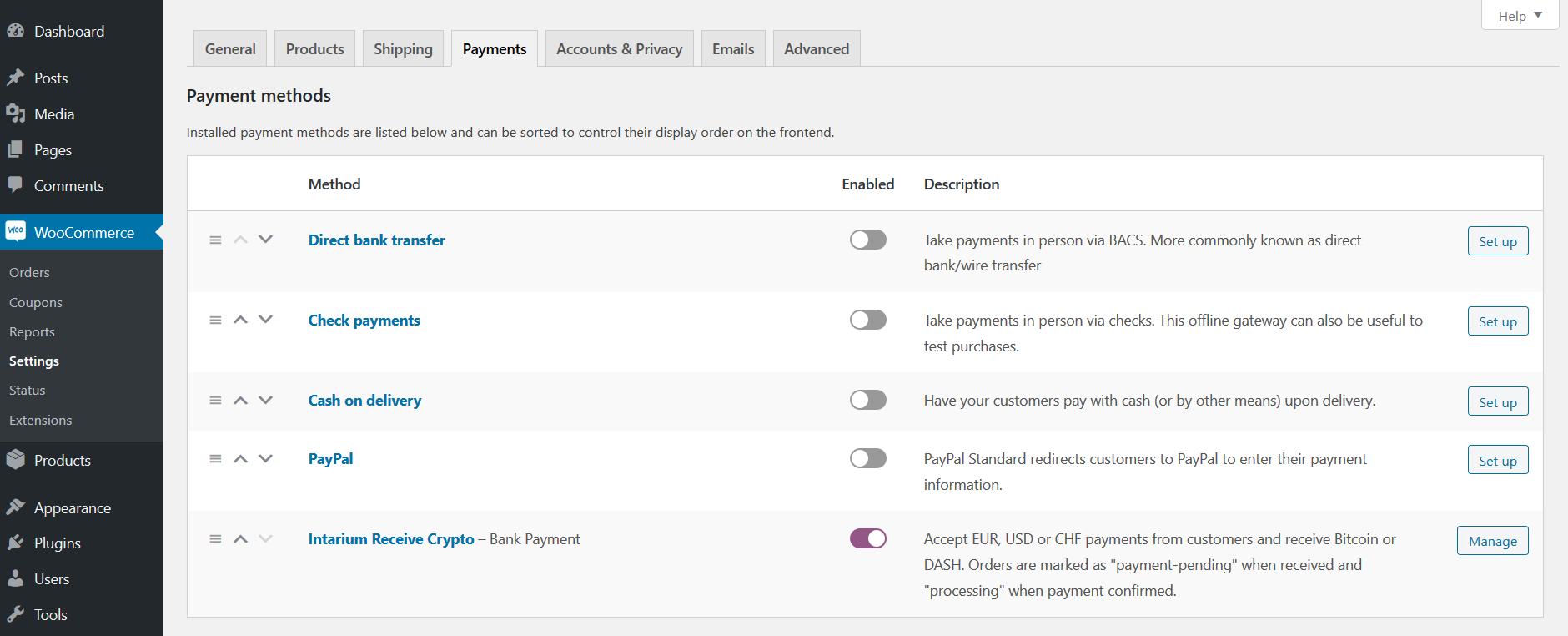Open the Help dropdown
The width and height of the screenshot is (1568, 636).
(1520, 16)
